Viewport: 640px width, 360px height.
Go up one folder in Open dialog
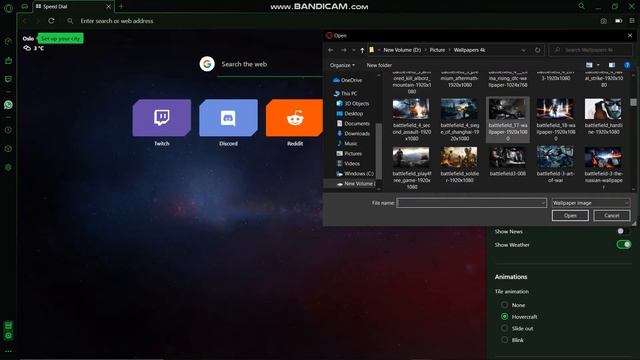tap(362, 50)
